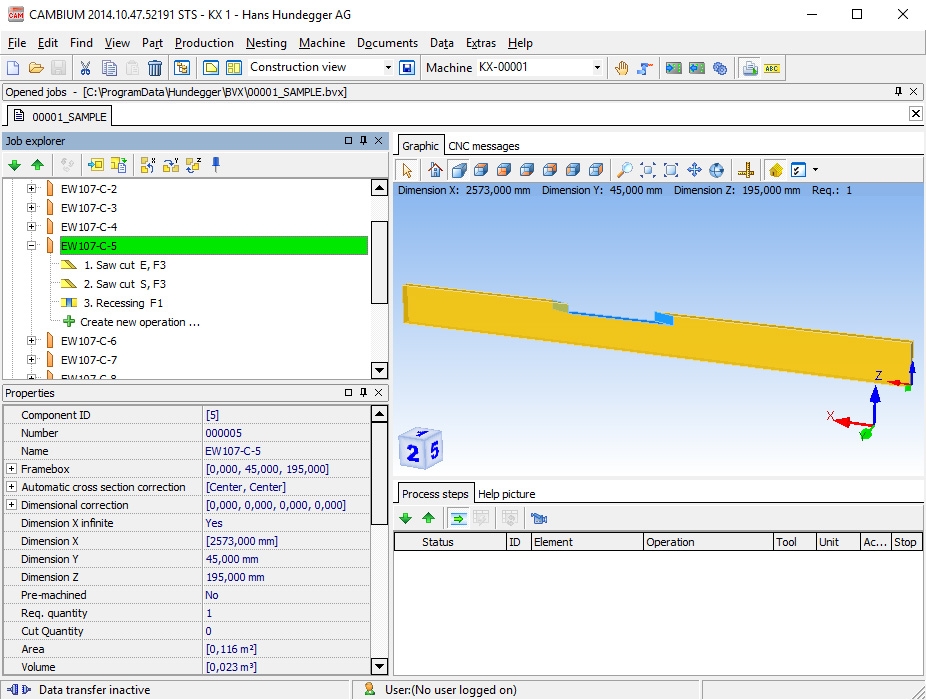
Task: Rotate part around X axis icon
Action: [x=148, y=165]
